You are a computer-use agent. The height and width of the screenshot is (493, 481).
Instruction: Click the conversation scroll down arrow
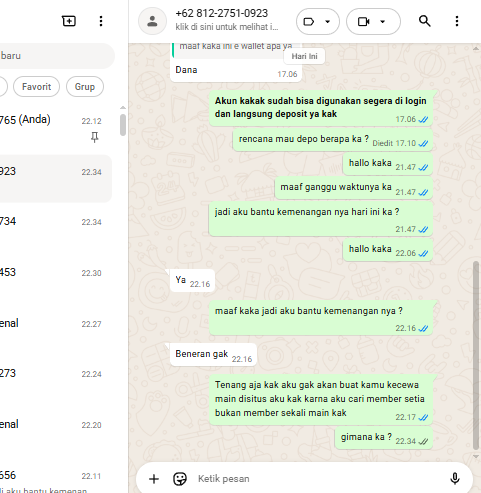pos(476,457)
